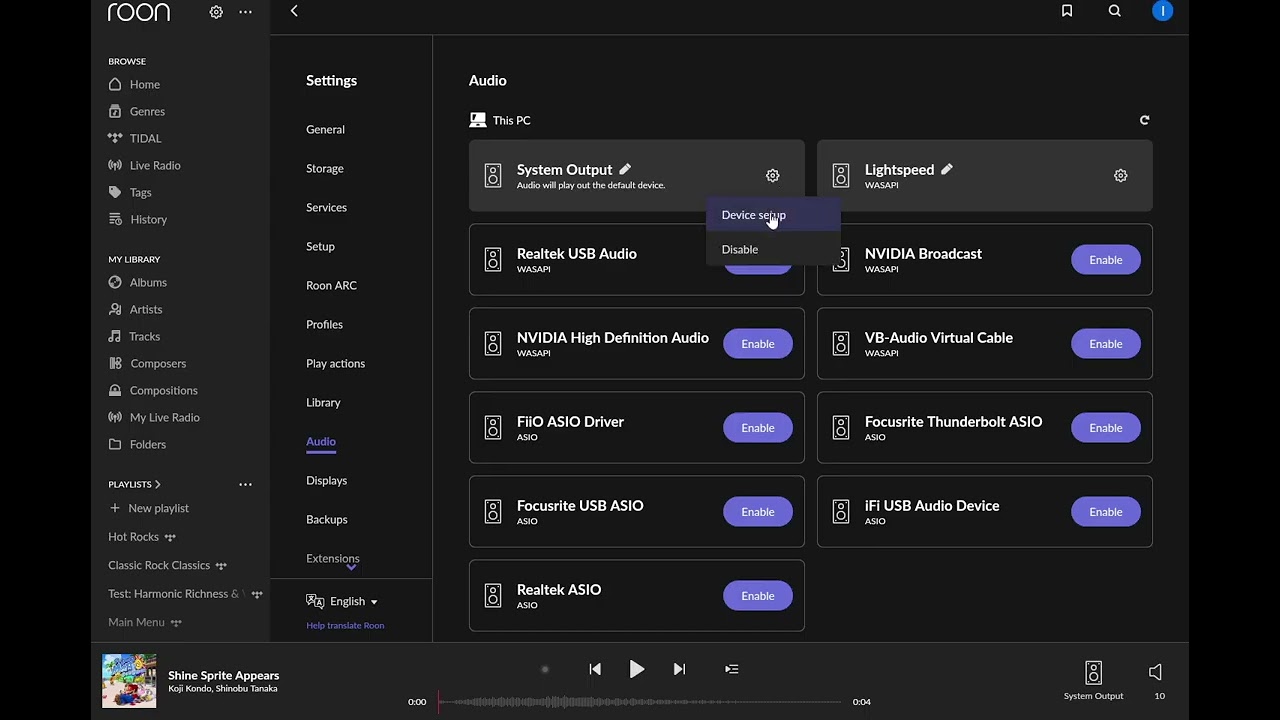Go back with the left arrow

click(x=294, y=11)
